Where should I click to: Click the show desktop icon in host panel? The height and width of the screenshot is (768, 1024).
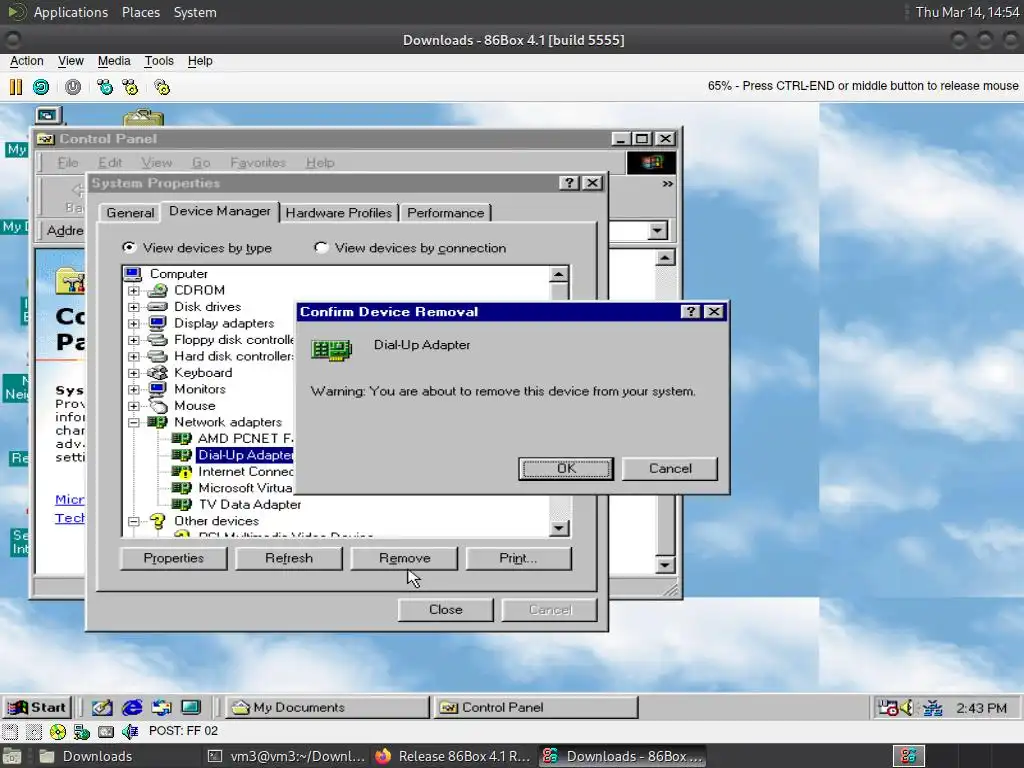(11, 756)
